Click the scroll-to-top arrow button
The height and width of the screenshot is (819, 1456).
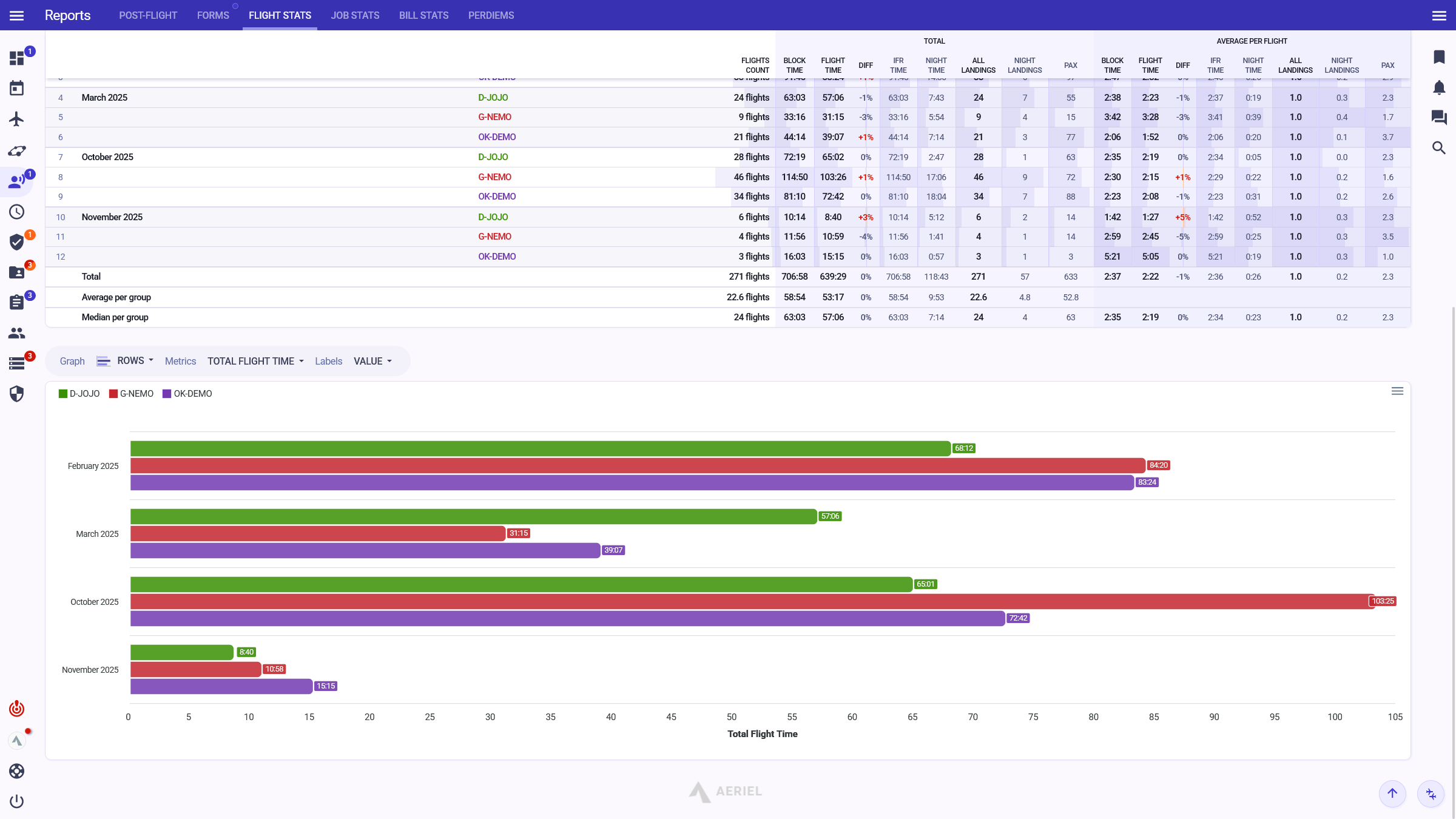pyautogui.click(x=1392, y=793)
